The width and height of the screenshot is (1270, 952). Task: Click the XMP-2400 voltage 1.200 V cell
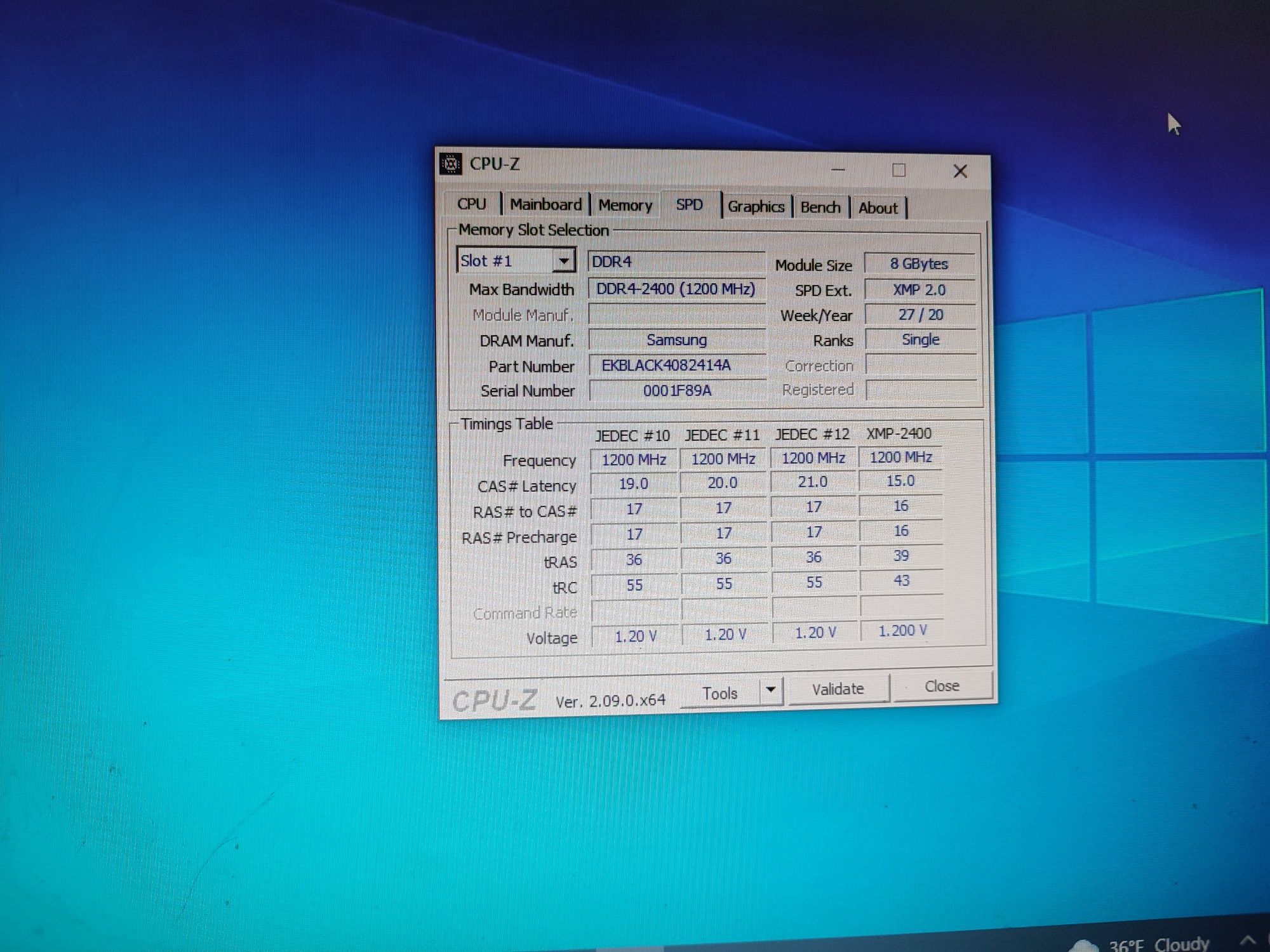[x=902, y=630]
